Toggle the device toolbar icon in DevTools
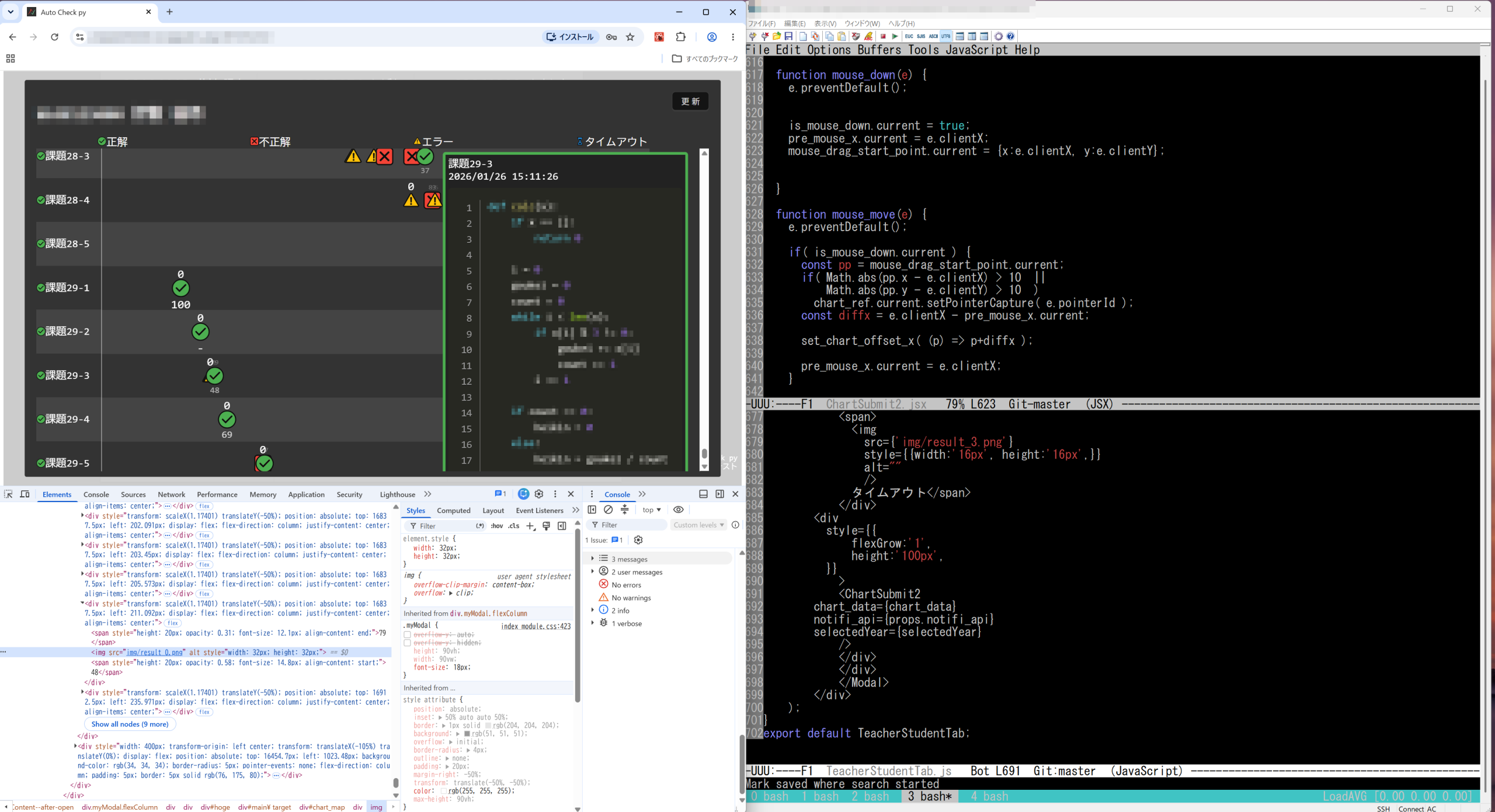This screenshot has height=812, width=1495. (25, 494)
